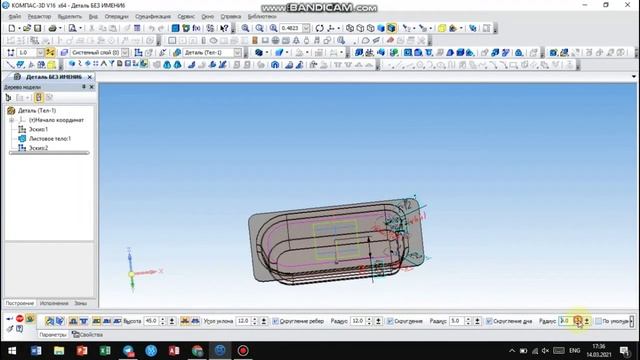Click the New document icon
Image resolution: width=640 pixels, height=360 pixels.
coord(11,28)
